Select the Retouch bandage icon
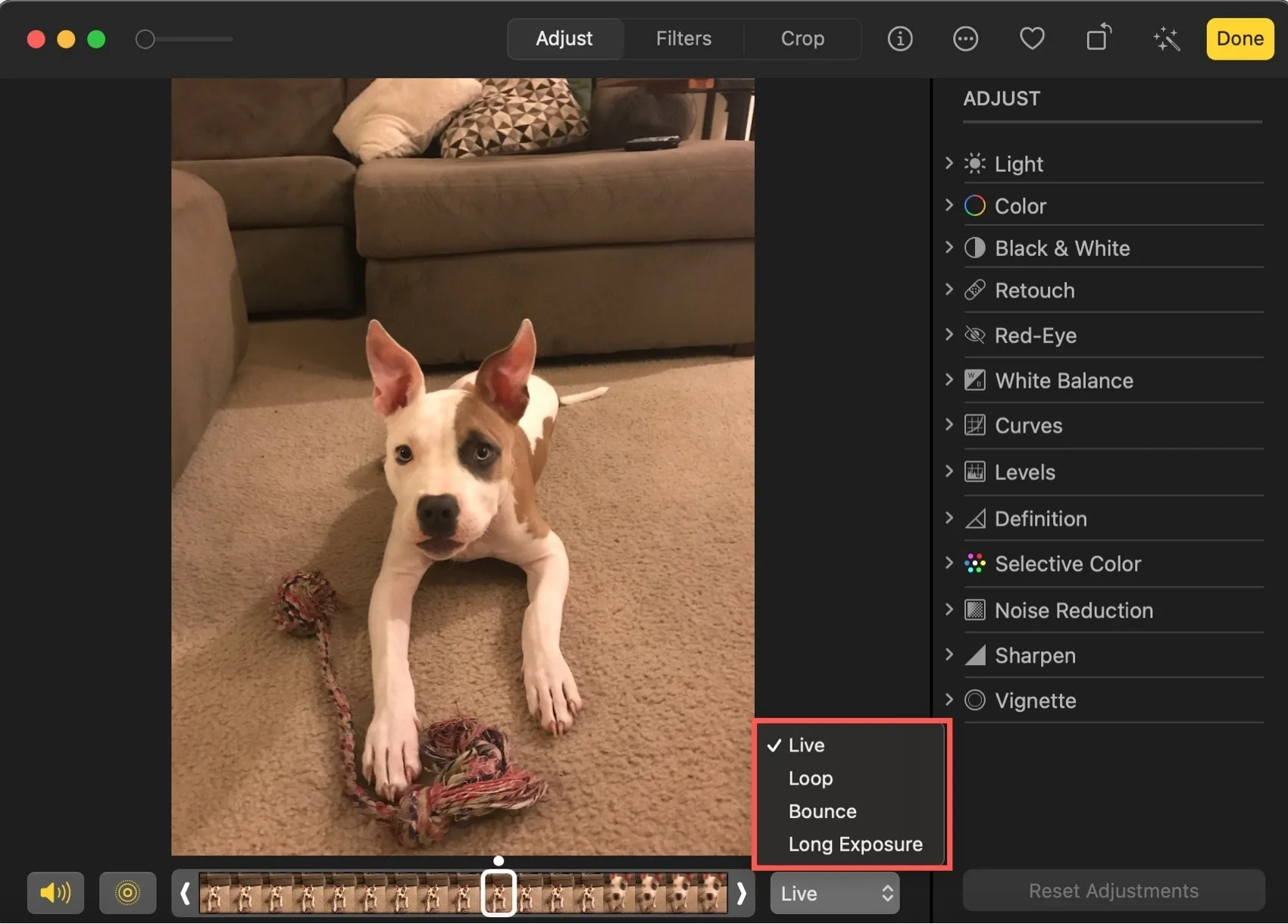1288x924 pixels. point(974,290)
